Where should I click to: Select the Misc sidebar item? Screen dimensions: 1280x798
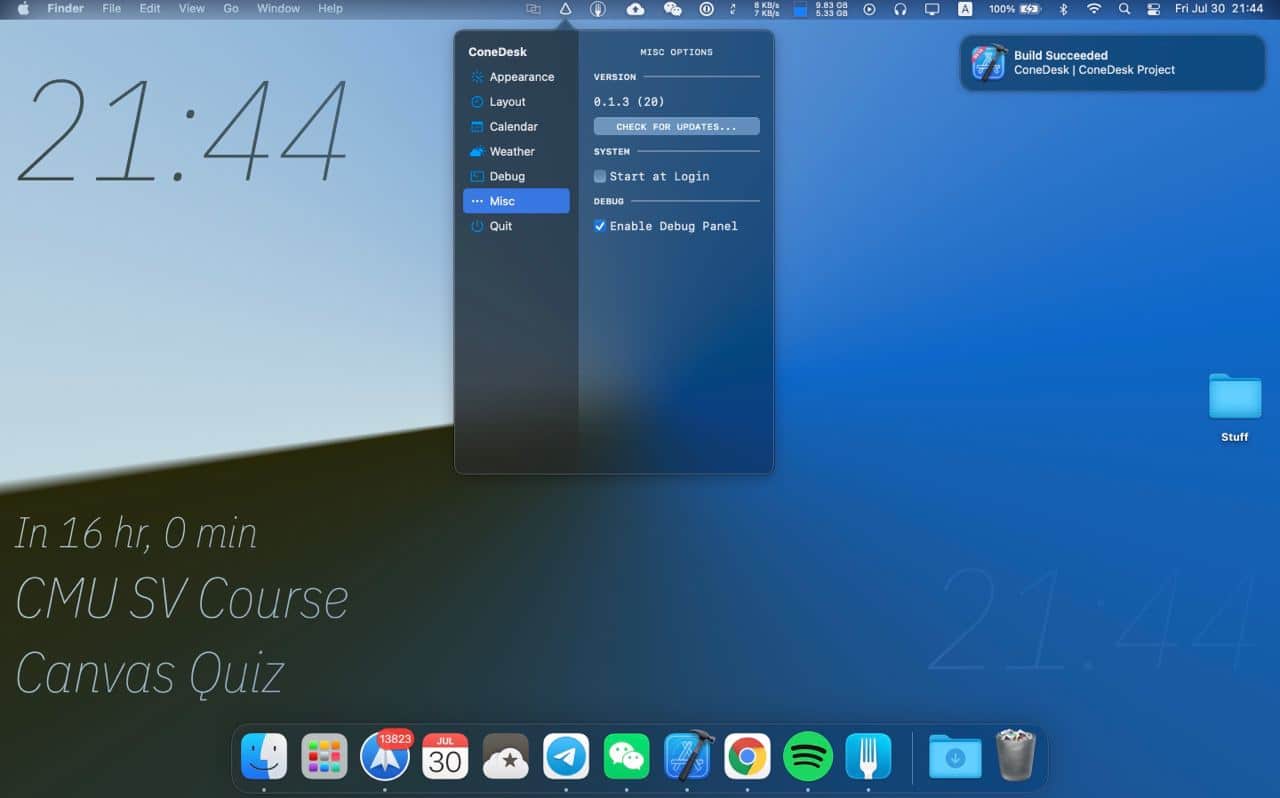pyautogui.click(x=516, y=201)
